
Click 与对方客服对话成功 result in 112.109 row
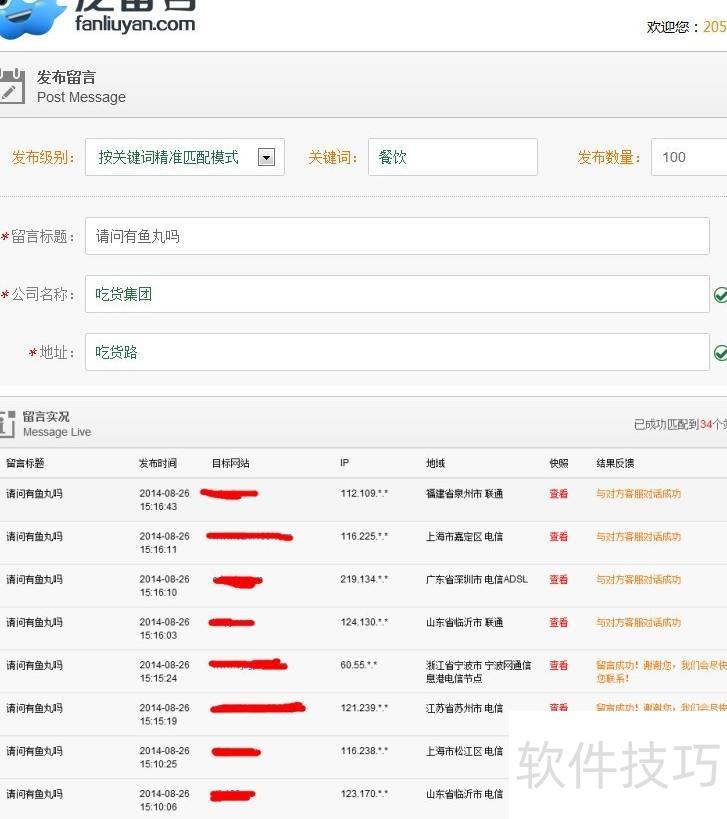(x=639, y=494)
